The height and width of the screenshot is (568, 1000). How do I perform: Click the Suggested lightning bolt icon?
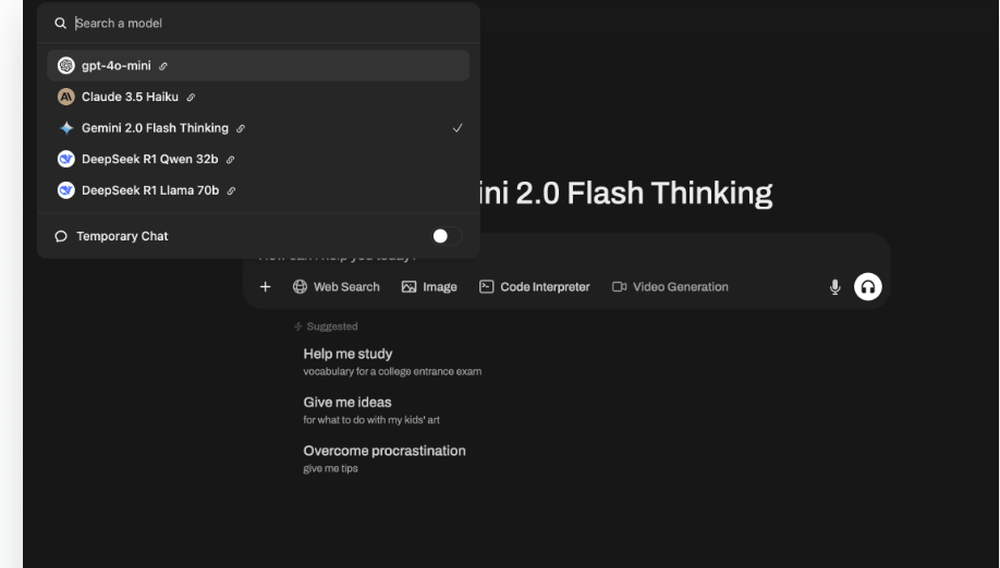click(298, 326)
